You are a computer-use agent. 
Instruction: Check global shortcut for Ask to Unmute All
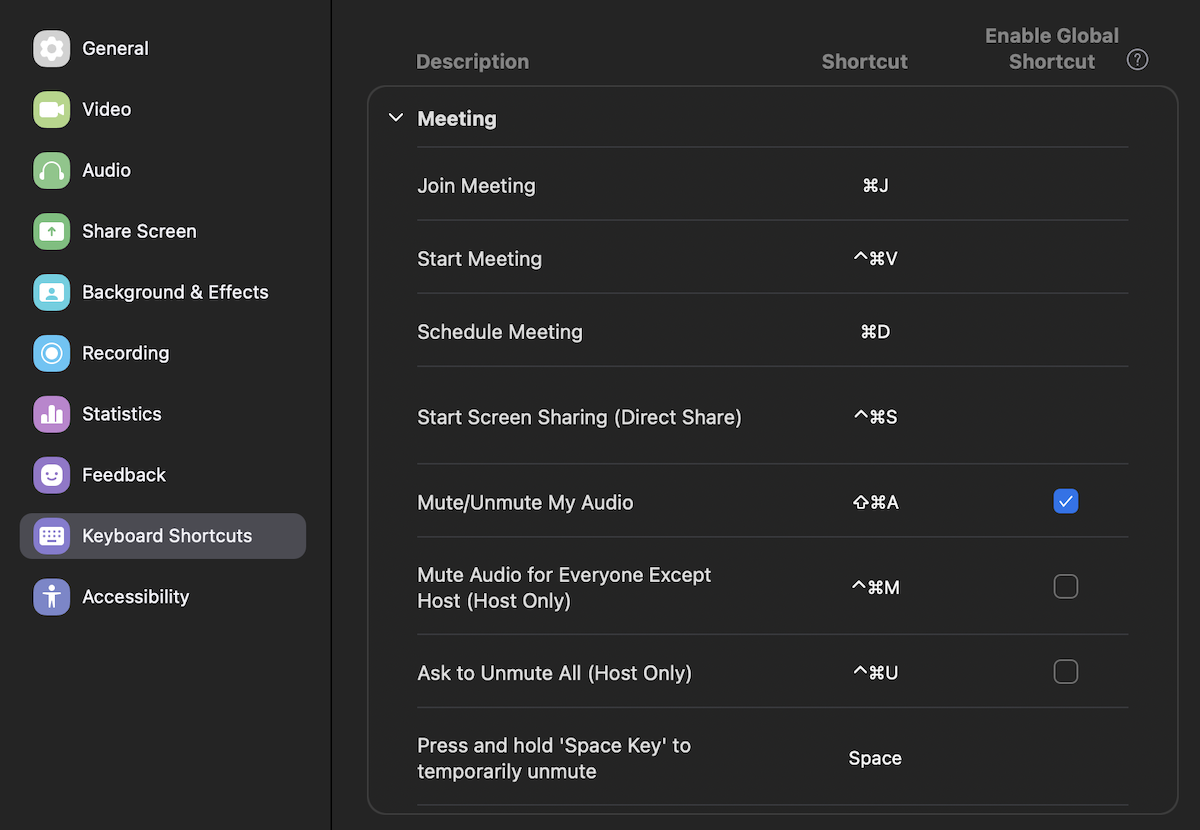point(1066,672)
